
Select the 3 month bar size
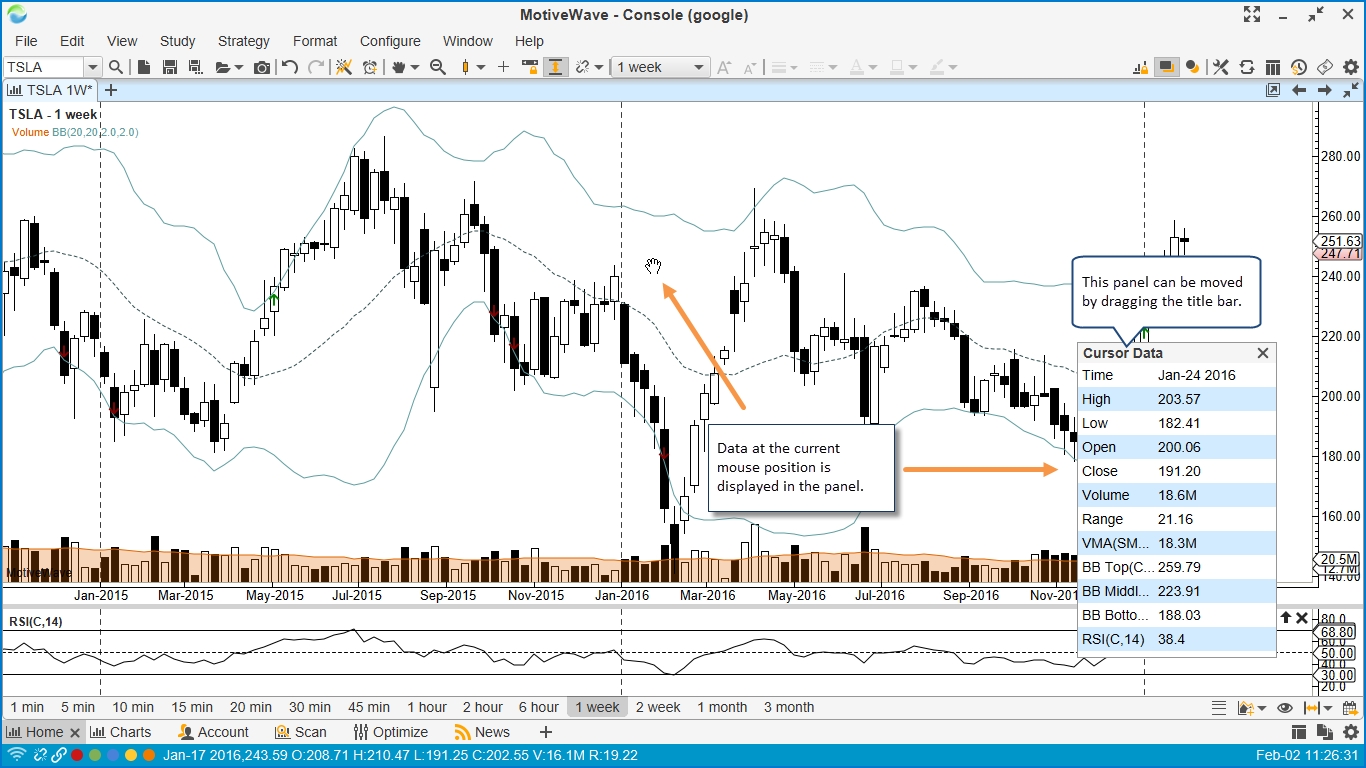(x=789, y=707)
